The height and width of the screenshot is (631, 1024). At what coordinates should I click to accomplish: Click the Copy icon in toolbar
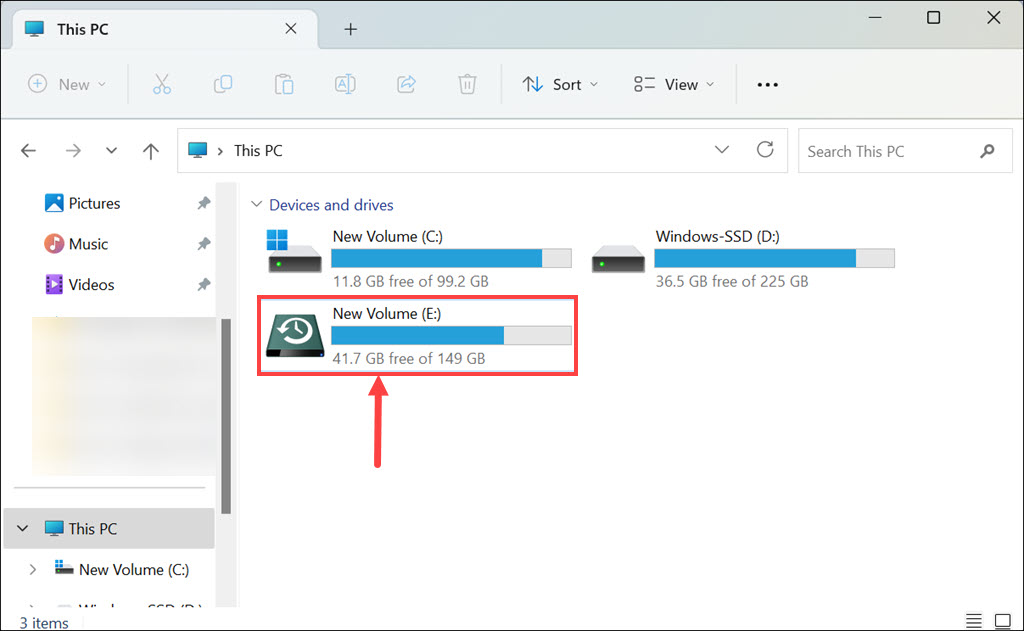coord(223,85)
